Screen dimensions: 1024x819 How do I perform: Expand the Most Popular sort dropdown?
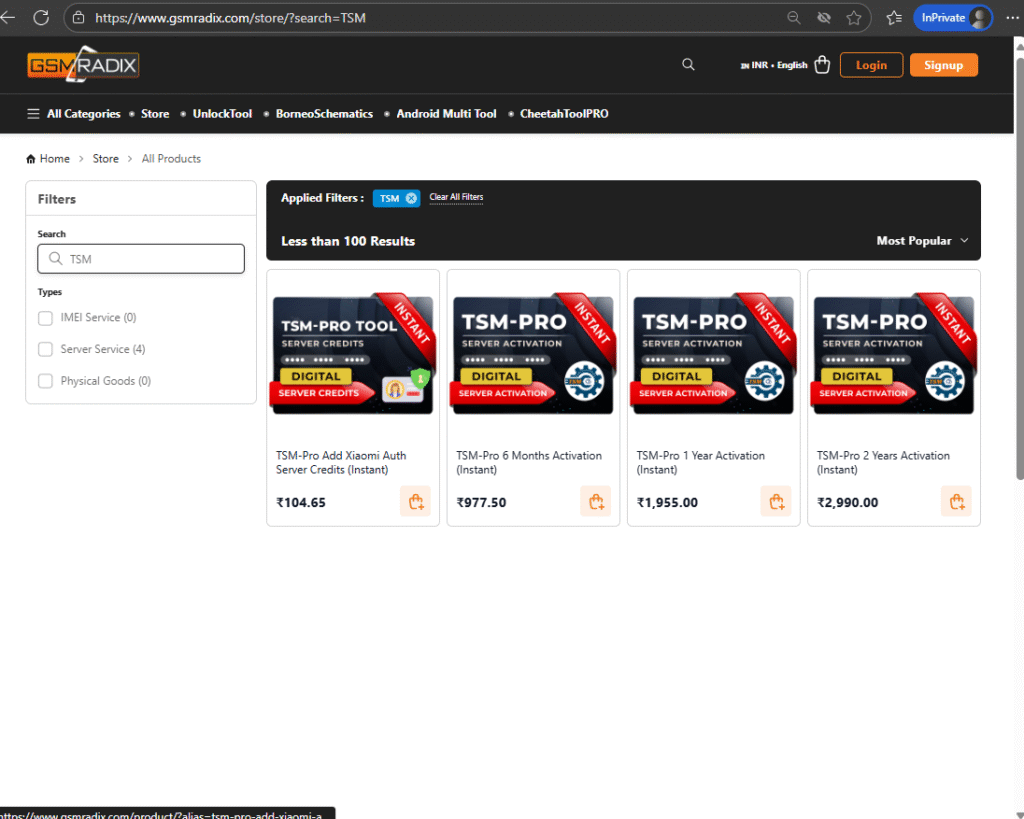[x=922, y=241]
